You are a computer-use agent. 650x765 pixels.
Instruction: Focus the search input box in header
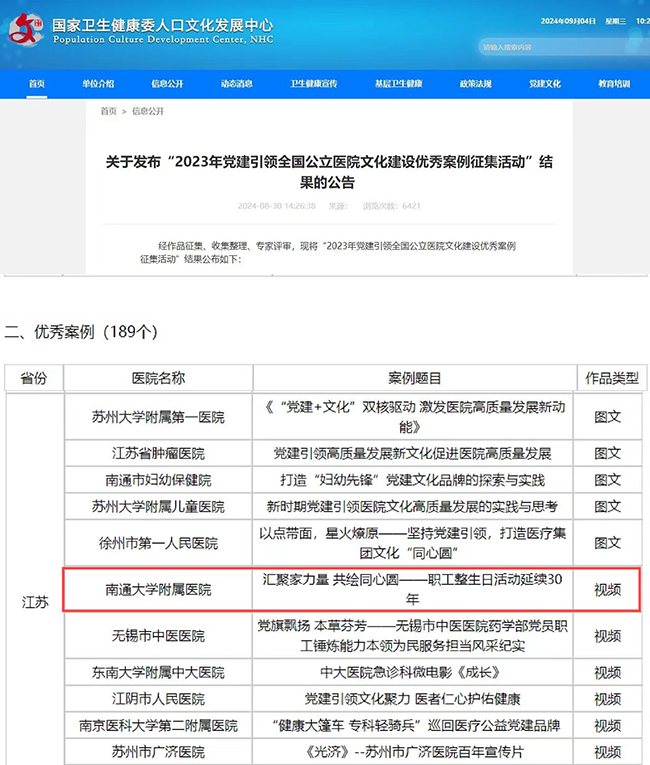[x=564, y=47]
